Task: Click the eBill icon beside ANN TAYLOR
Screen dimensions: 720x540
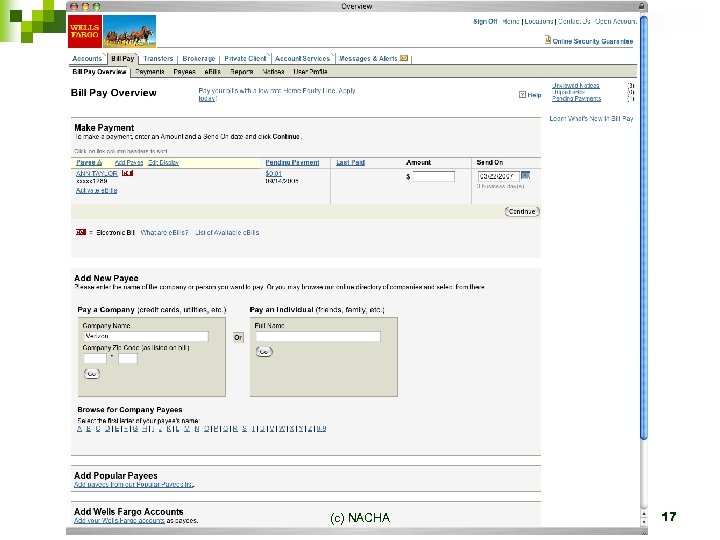Action: point(128,173)
